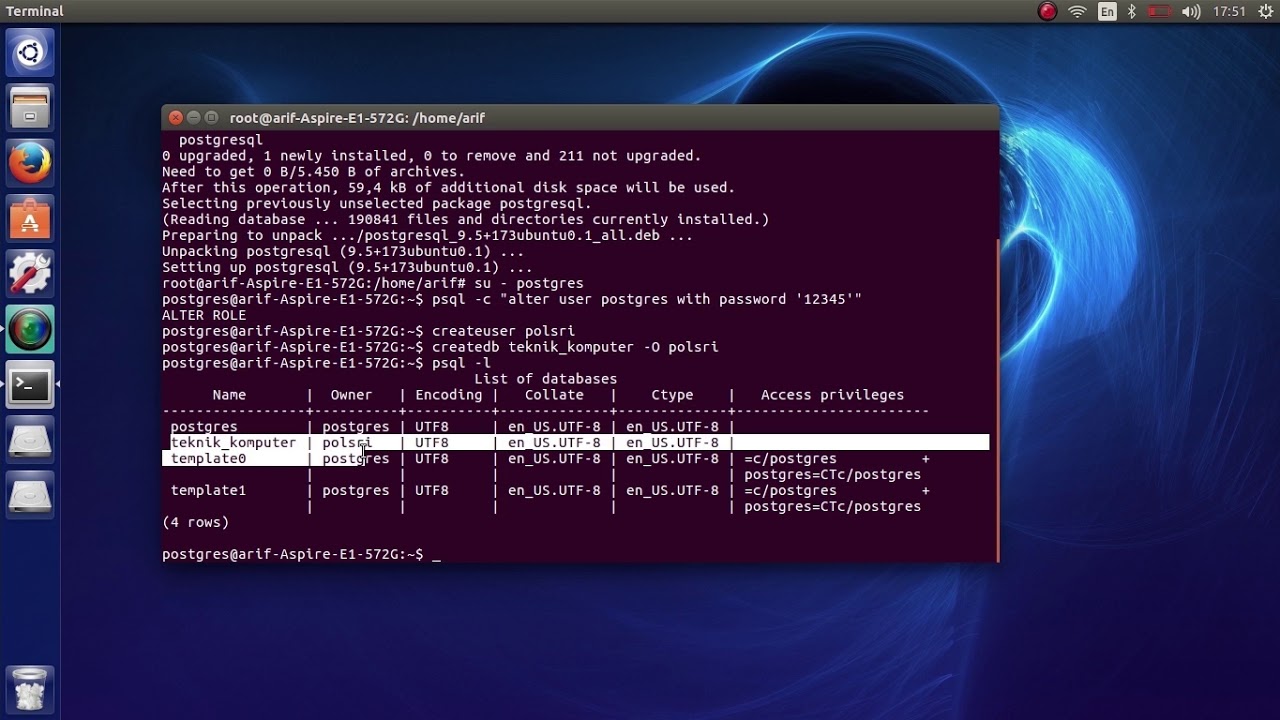Open the Bluetooth indicator menu
1280x720 pixels.
click(x=1132, y=12)
